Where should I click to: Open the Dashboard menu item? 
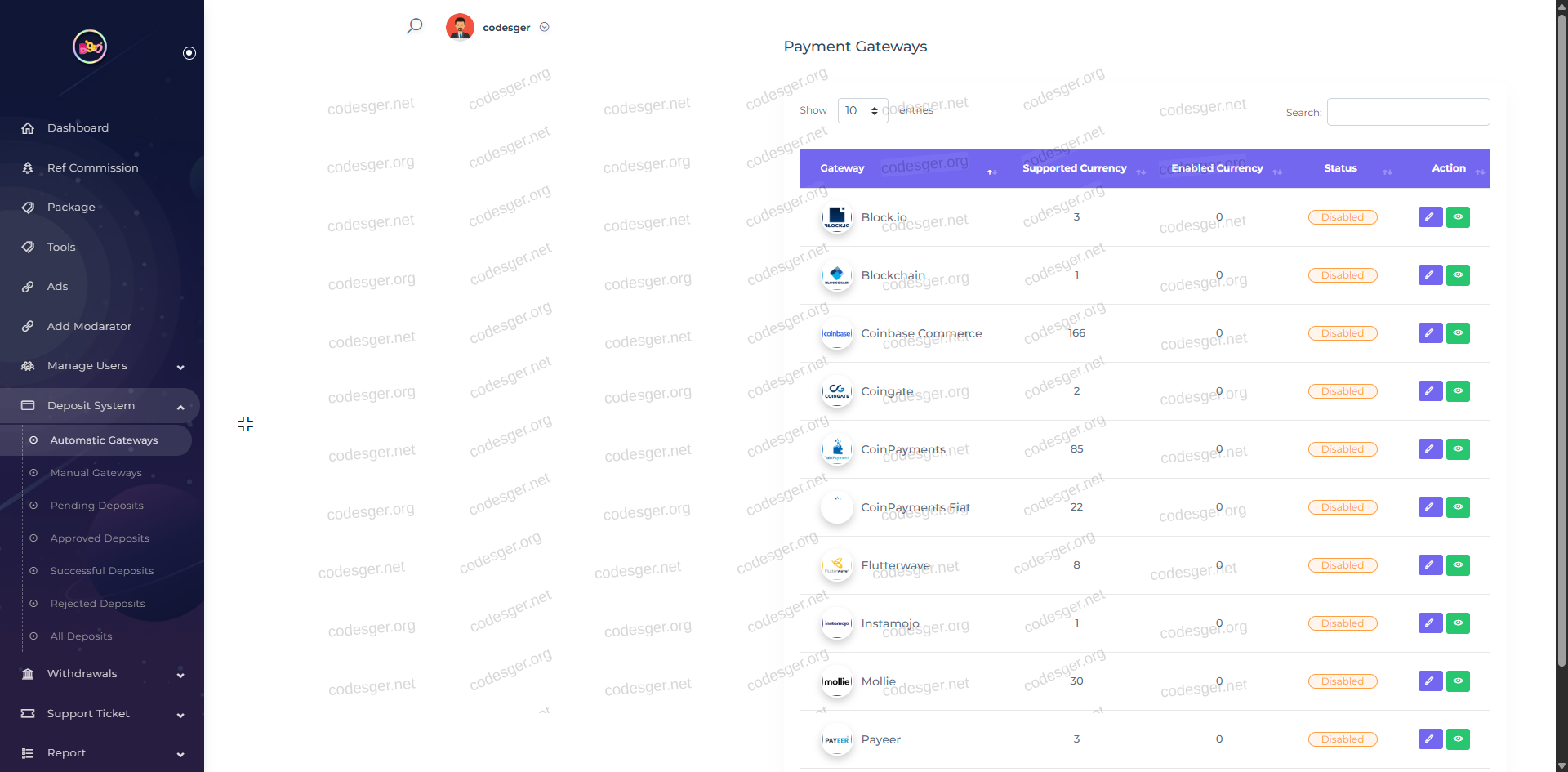78,128
